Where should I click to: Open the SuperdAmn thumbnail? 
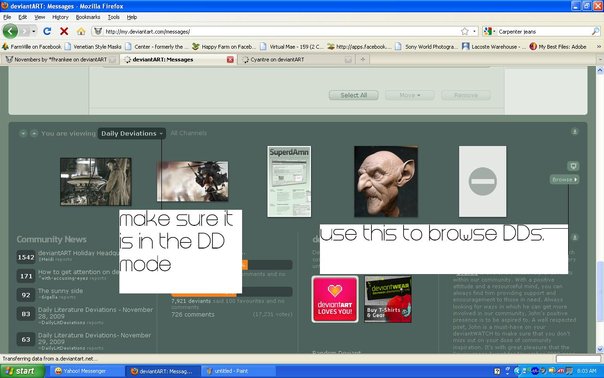[x=289, y=181]
